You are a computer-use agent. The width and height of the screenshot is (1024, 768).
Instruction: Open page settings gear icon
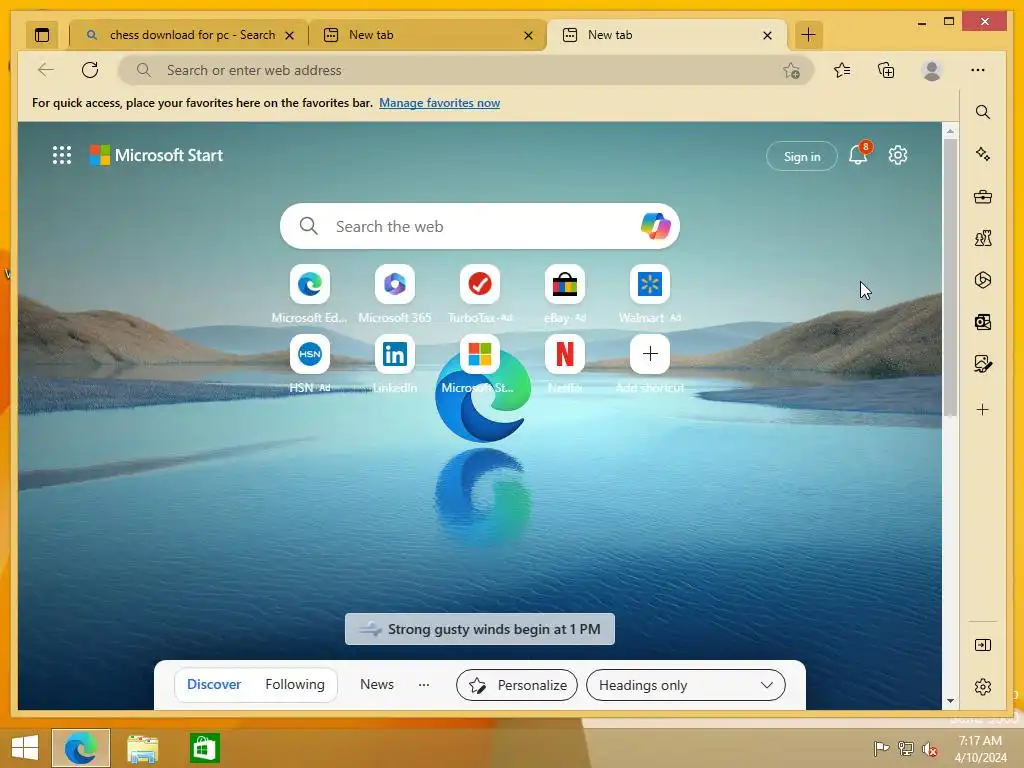click(x=898, y=155)
